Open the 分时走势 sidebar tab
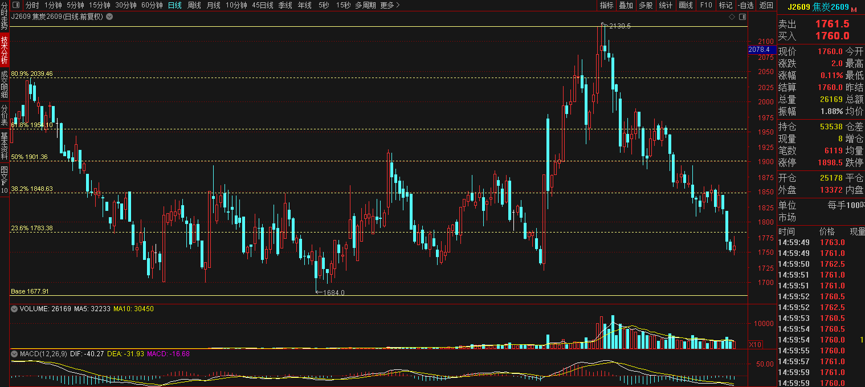This screenshot has height=387, width=865. point(4,18)
